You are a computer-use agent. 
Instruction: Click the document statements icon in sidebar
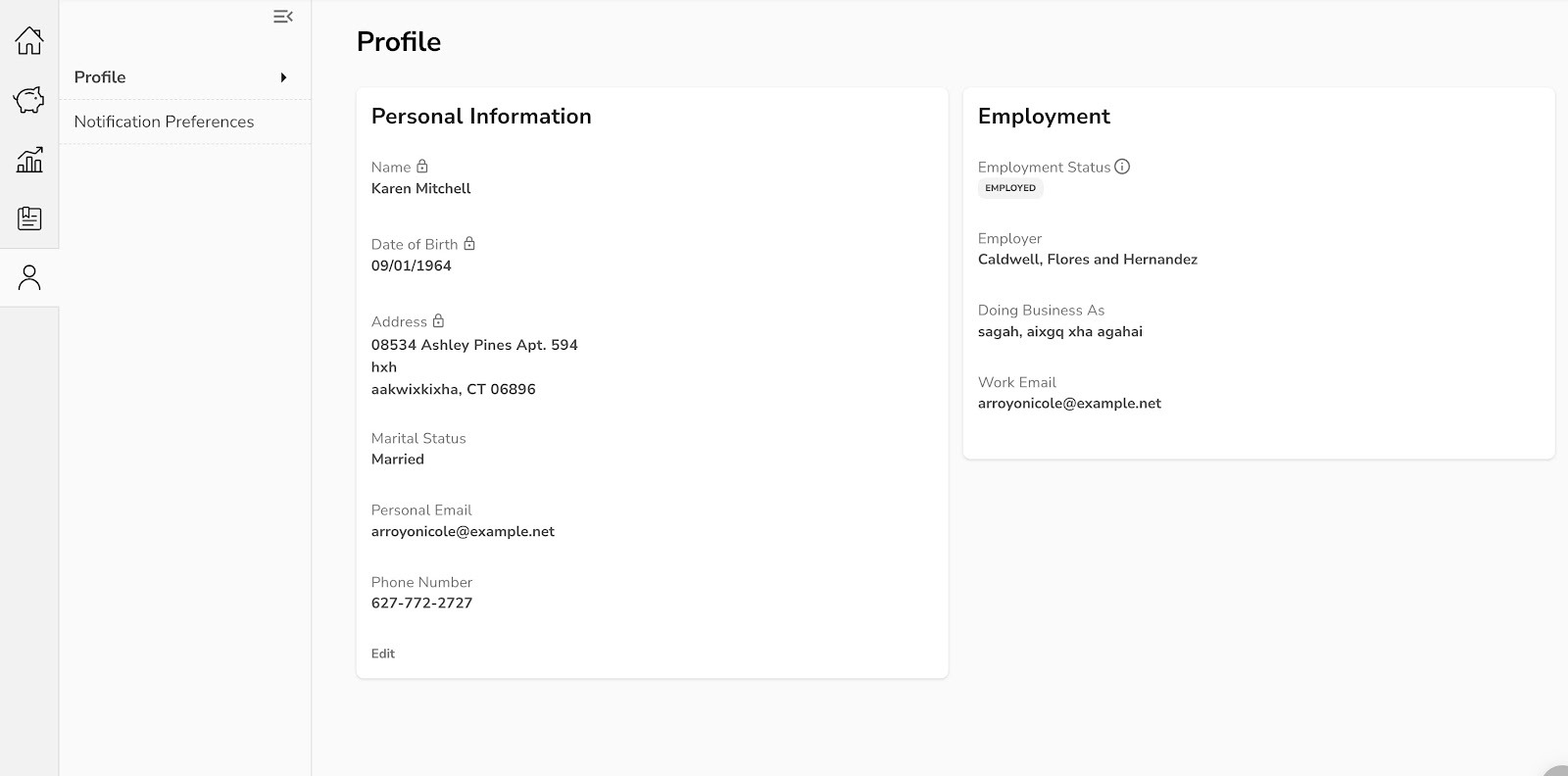[29, 218]
